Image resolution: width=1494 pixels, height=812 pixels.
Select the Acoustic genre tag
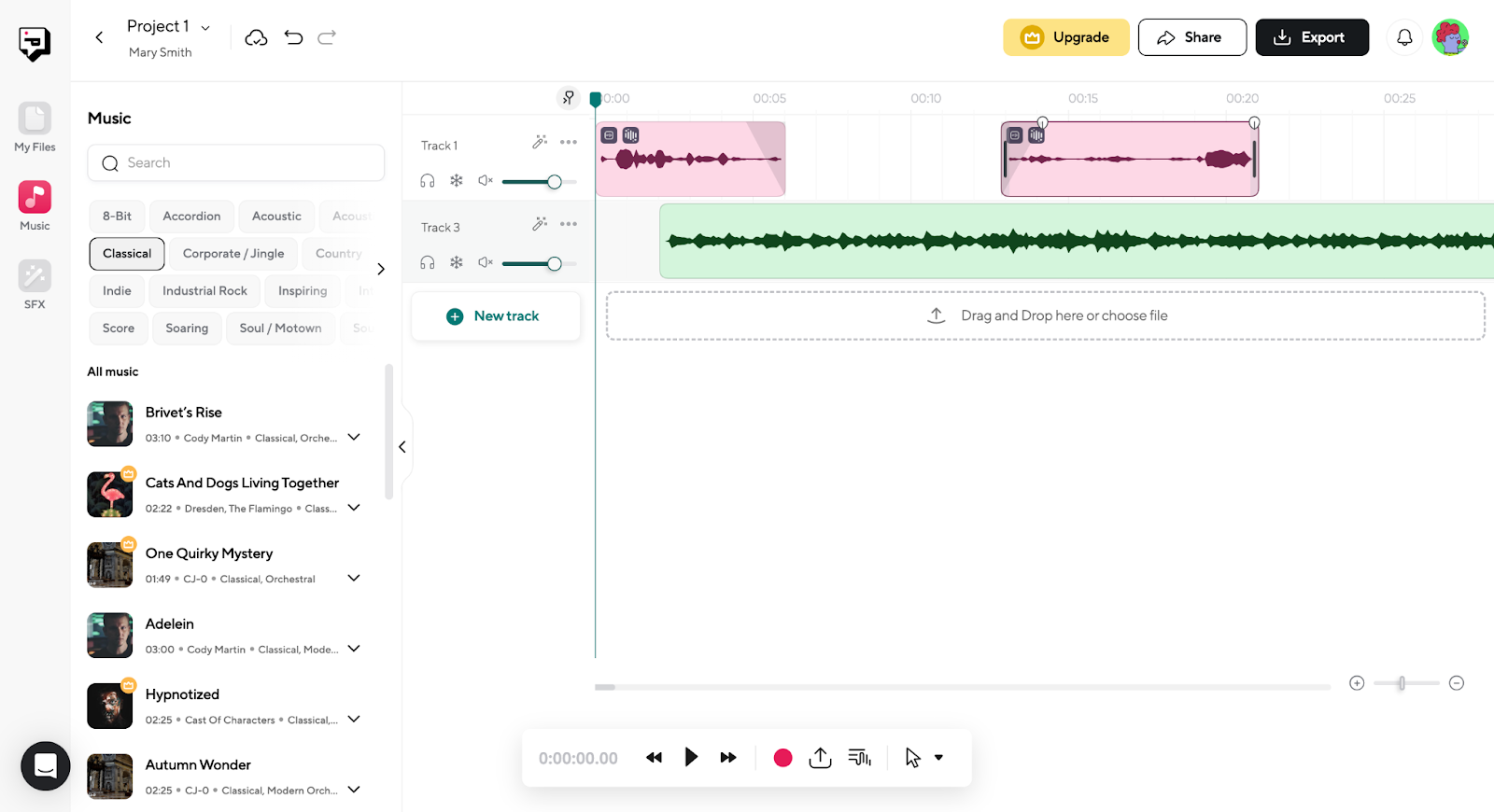(276, 217)
